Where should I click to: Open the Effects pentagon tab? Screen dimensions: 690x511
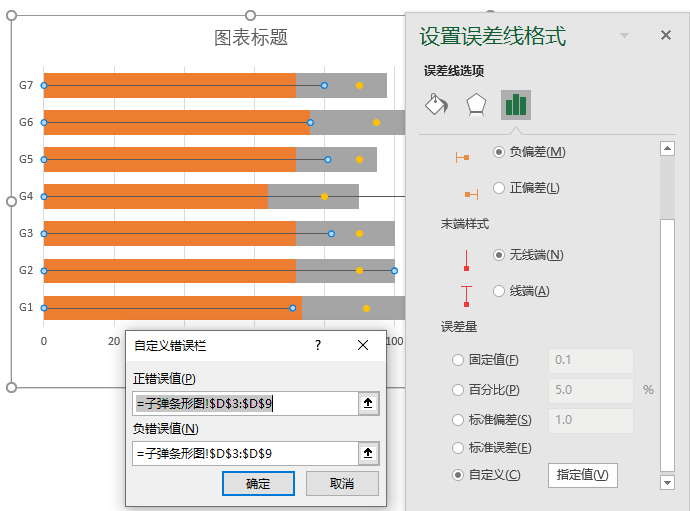(477, 104)
